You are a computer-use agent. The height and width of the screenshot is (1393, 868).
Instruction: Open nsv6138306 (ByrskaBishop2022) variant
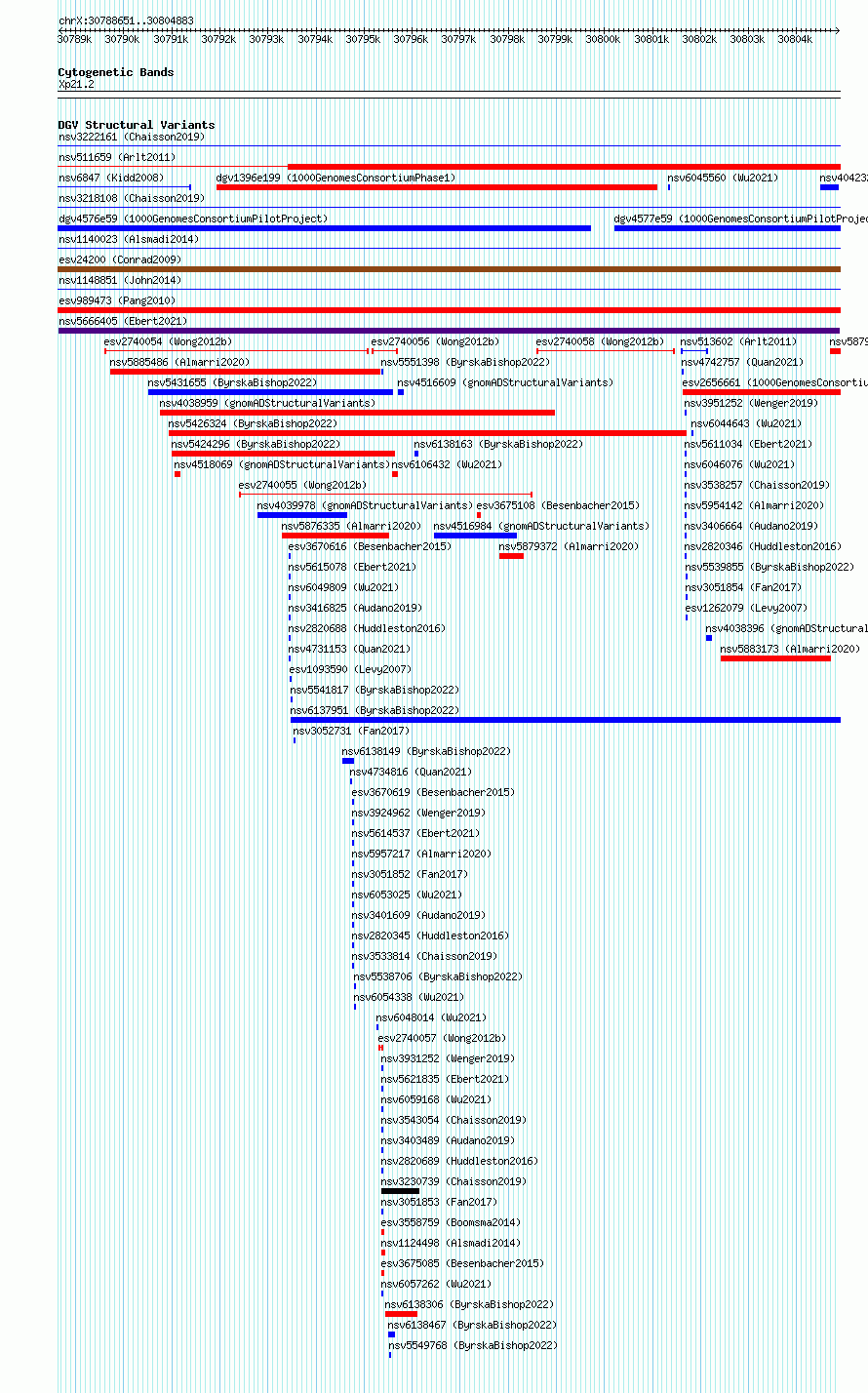tap(469, 1305)
